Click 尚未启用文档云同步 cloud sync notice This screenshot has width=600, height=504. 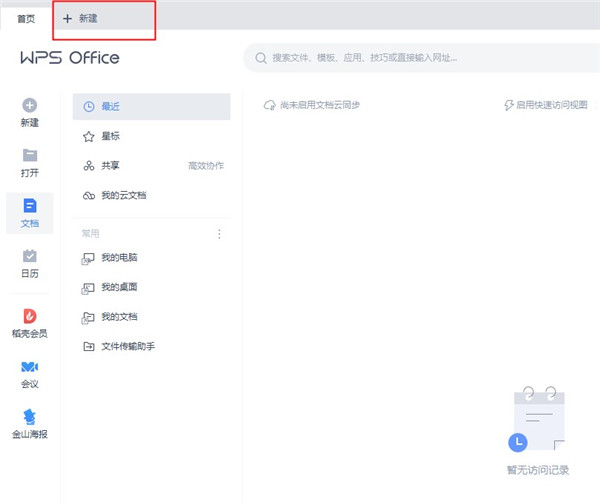click(320, 105)
